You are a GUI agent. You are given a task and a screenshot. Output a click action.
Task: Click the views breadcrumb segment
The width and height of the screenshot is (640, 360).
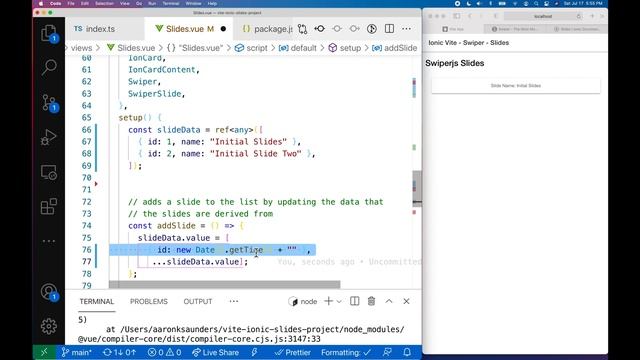[81, 48]
